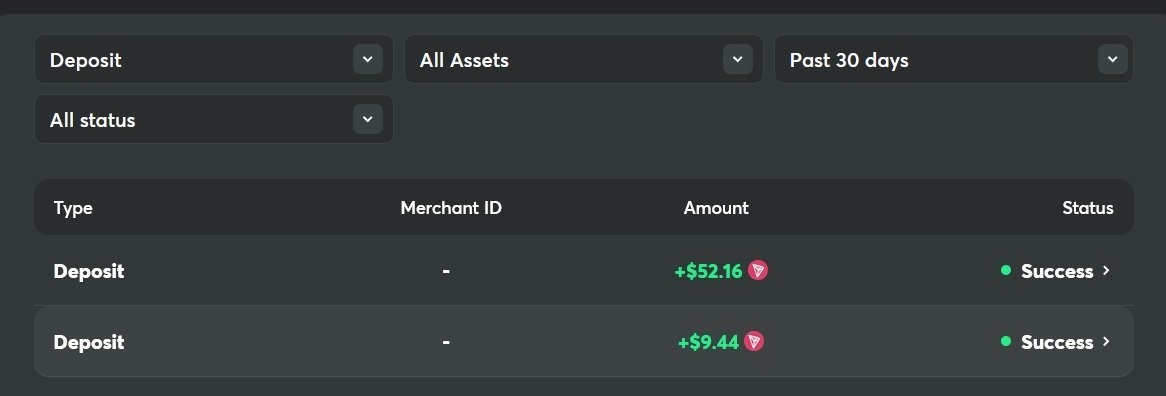Click green status dot on $52.16 deposit
1166x396 pixels.
point(1006,270)
